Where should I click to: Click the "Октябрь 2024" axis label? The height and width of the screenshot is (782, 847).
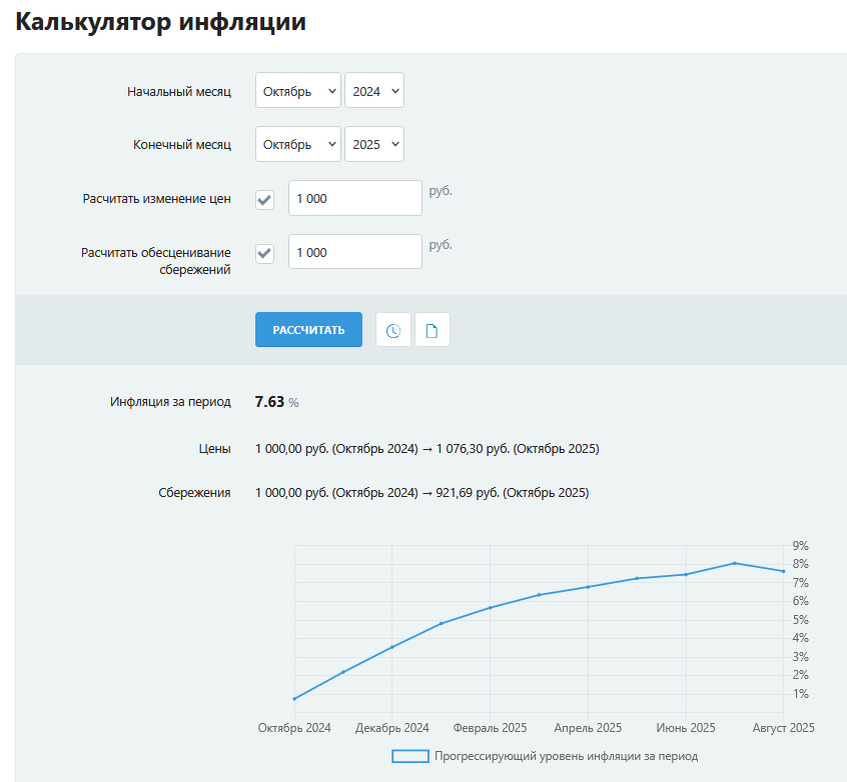pos(294,727)
